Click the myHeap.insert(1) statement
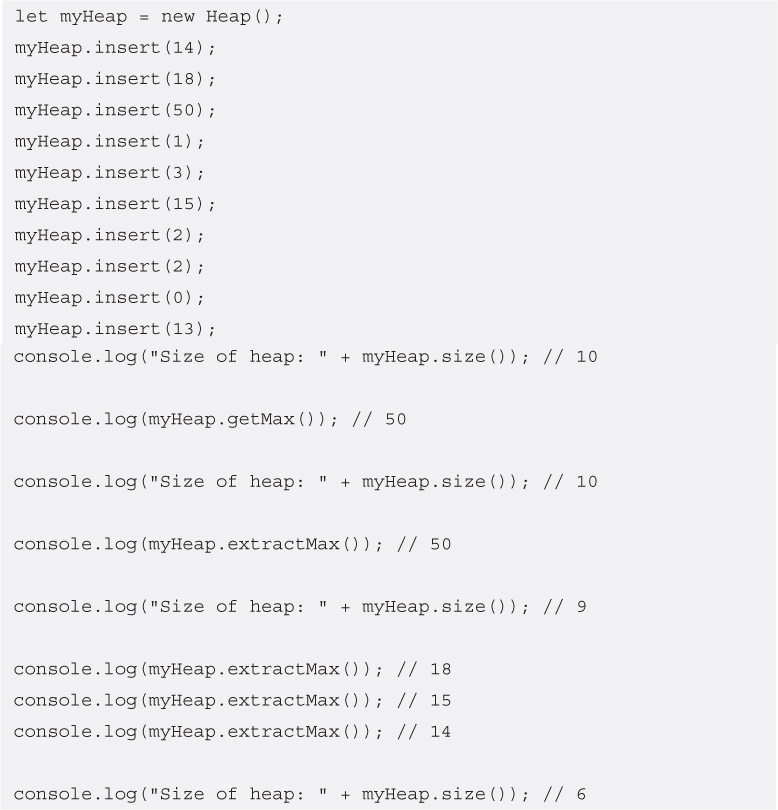 pyautogui.click(x=110, y=141)
